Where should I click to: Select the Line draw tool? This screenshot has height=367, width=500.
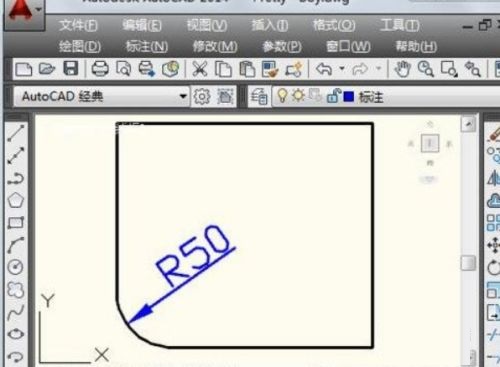tap(16, 133)
